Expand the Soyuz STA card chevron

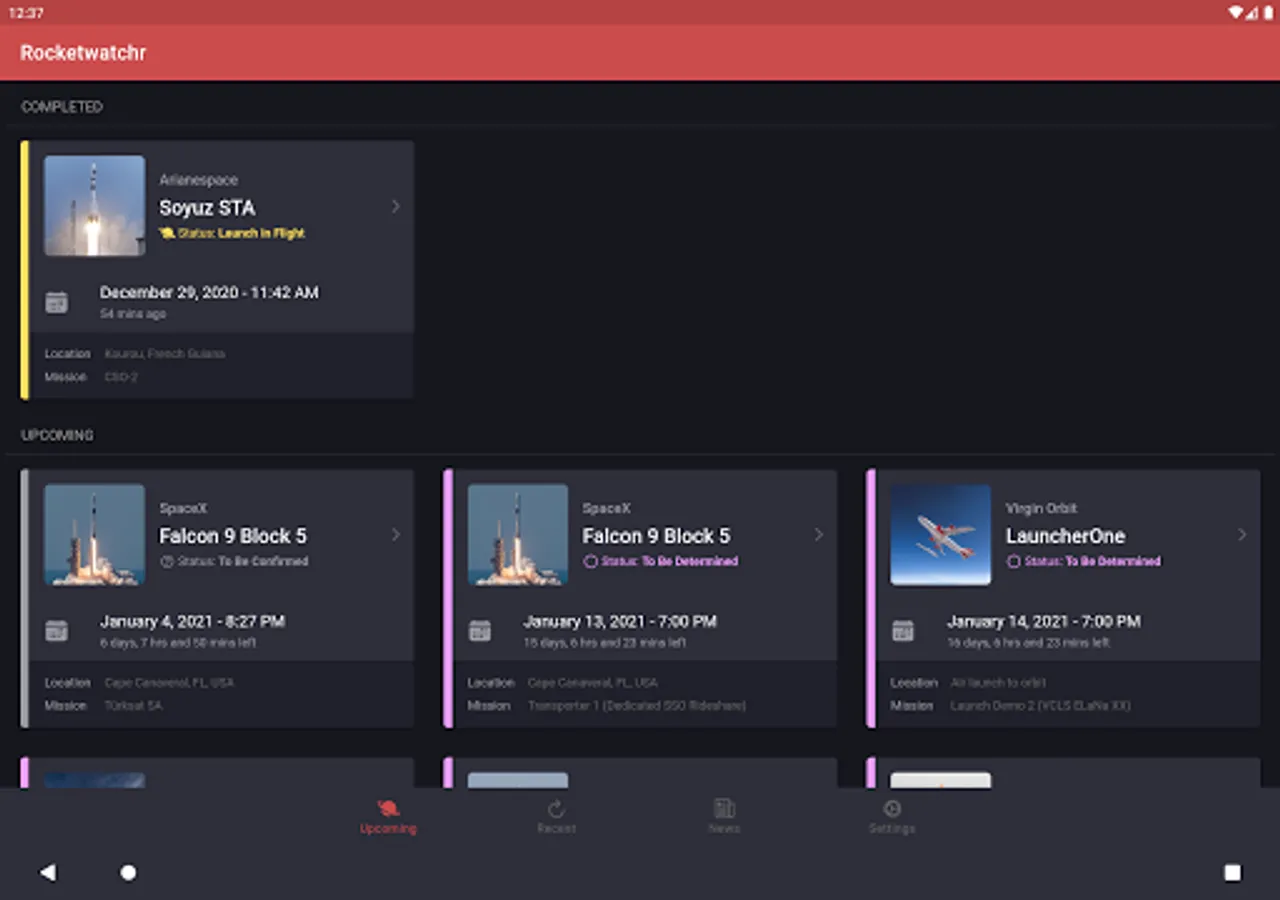(x=395, y=206)
